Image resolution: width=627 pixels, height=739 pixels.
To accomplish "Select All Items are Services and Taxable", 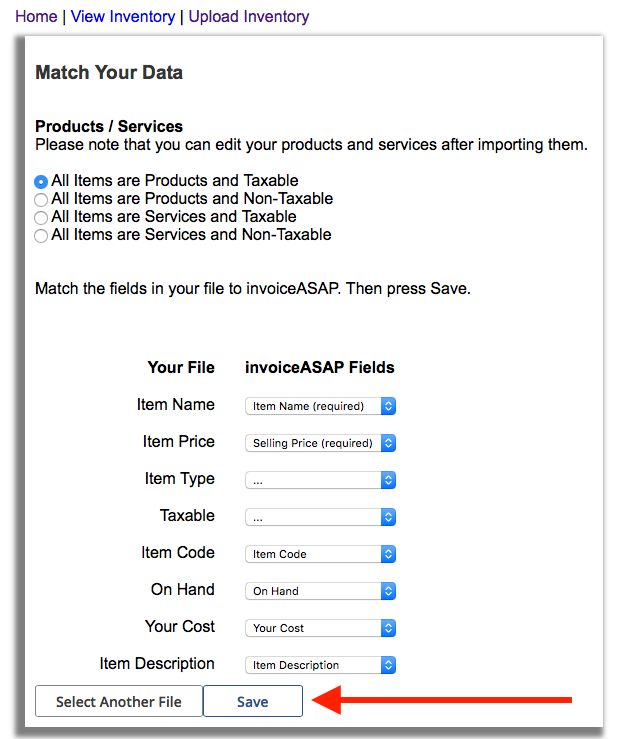I will tap(41, 218).
